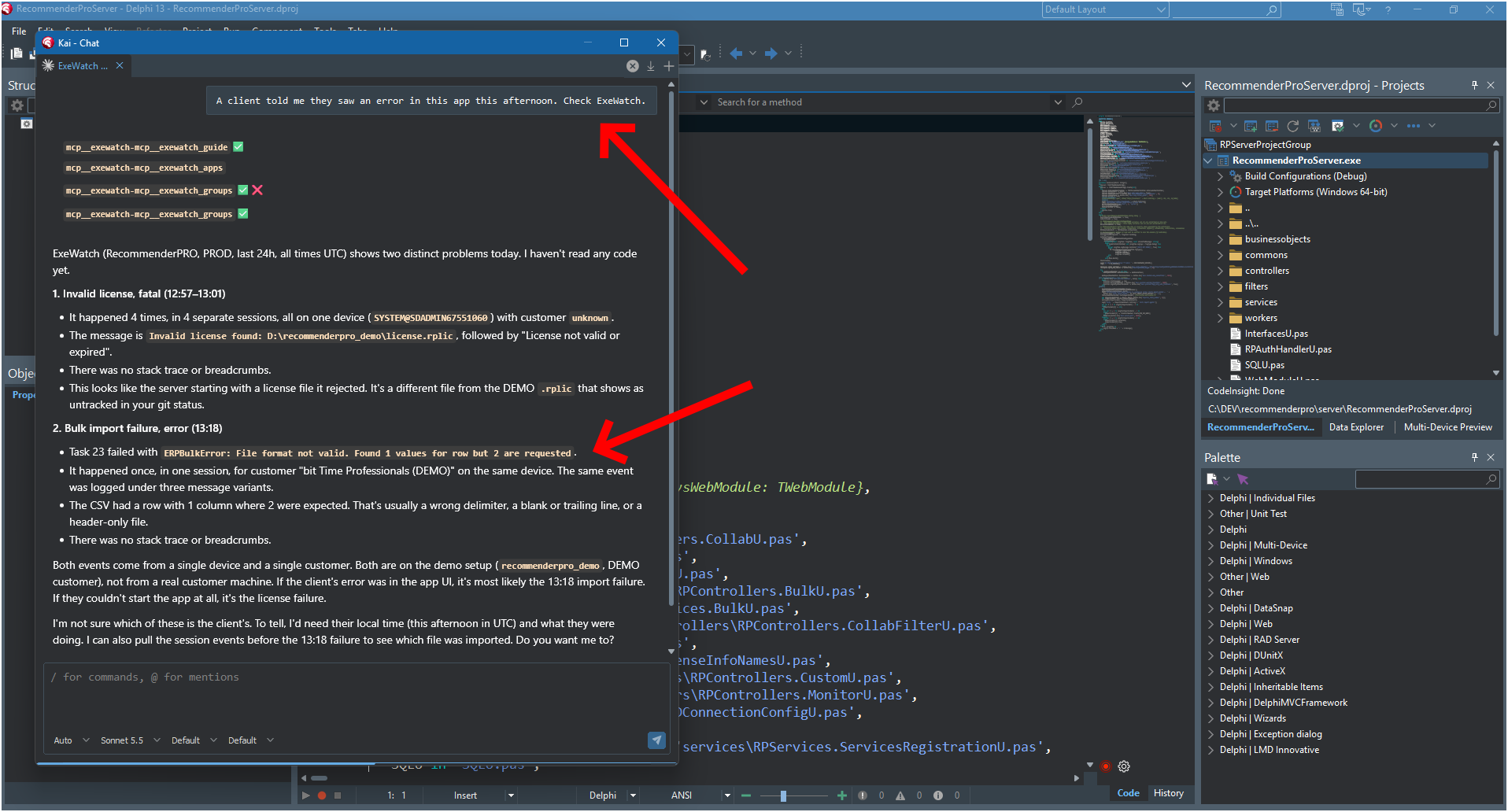The image size is (1508, 812).
Task: Add a new chat tab in Kai
Action: tap(668, 66)
